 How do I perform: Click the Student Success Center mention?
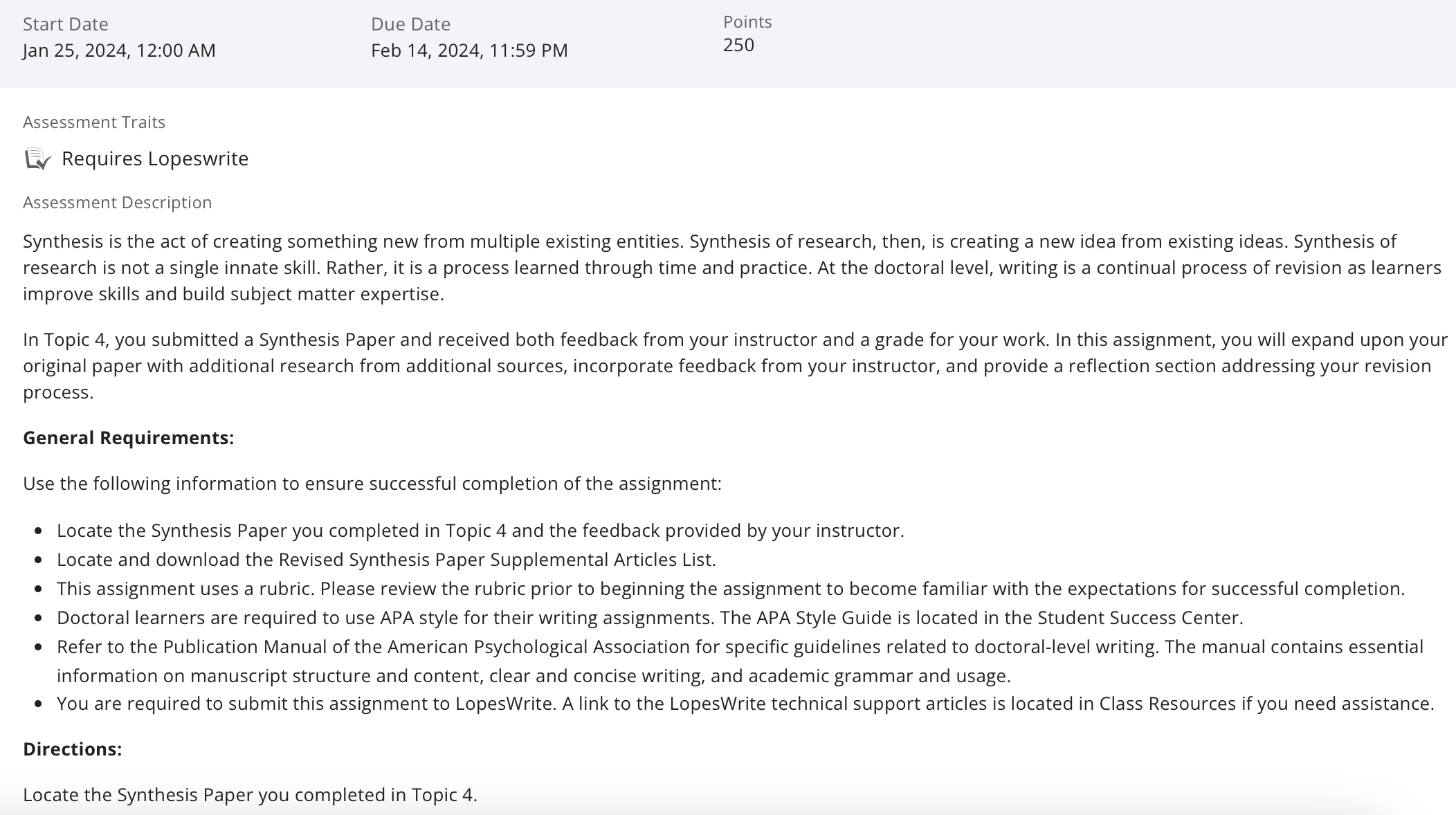pos(1140,618)
